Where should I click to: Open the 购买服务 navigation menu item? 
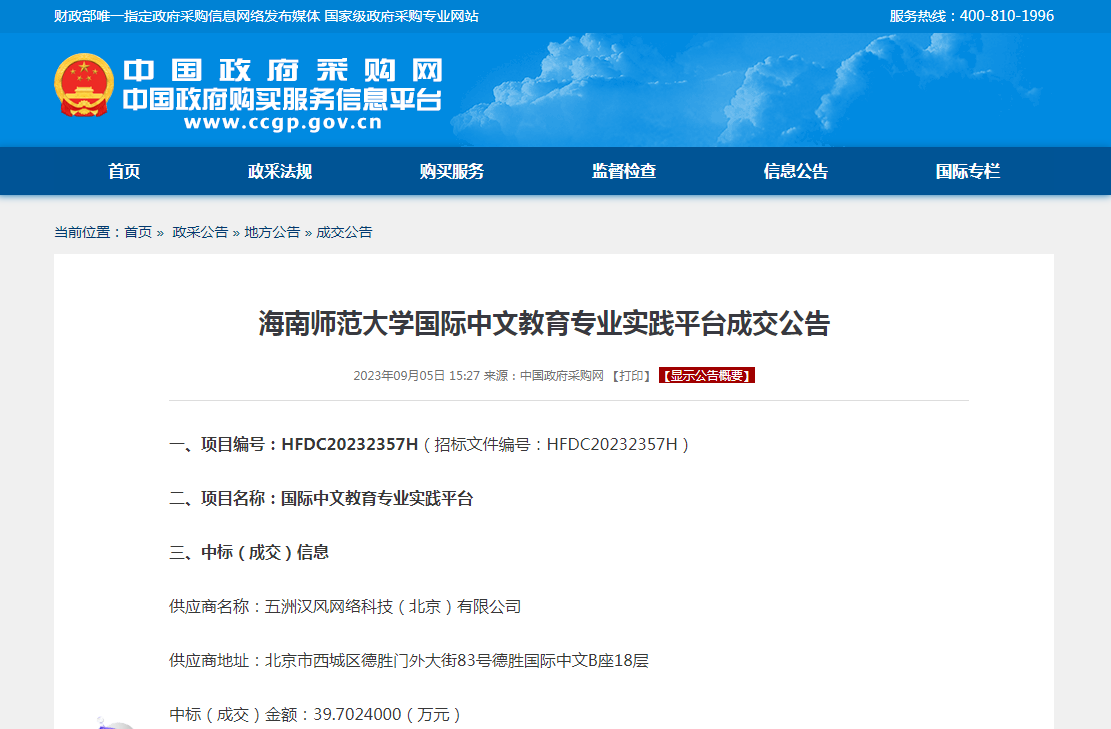click(x=451, y=171)
